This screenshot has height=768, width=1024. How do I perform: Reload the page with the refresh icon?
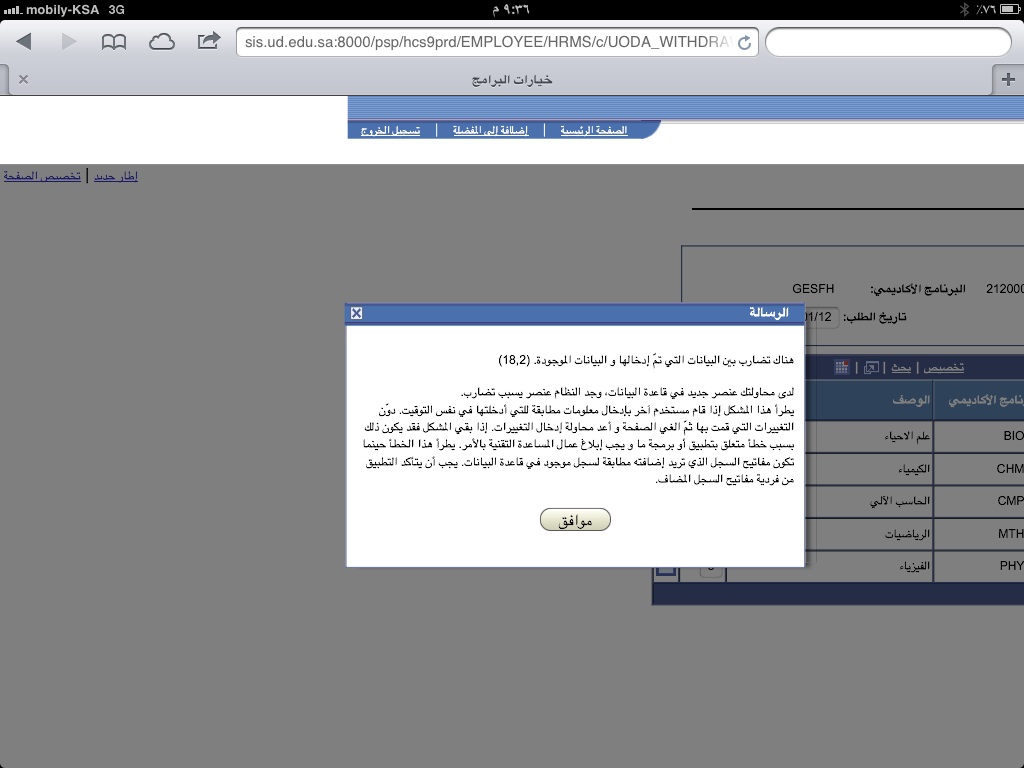coord(744,42)
